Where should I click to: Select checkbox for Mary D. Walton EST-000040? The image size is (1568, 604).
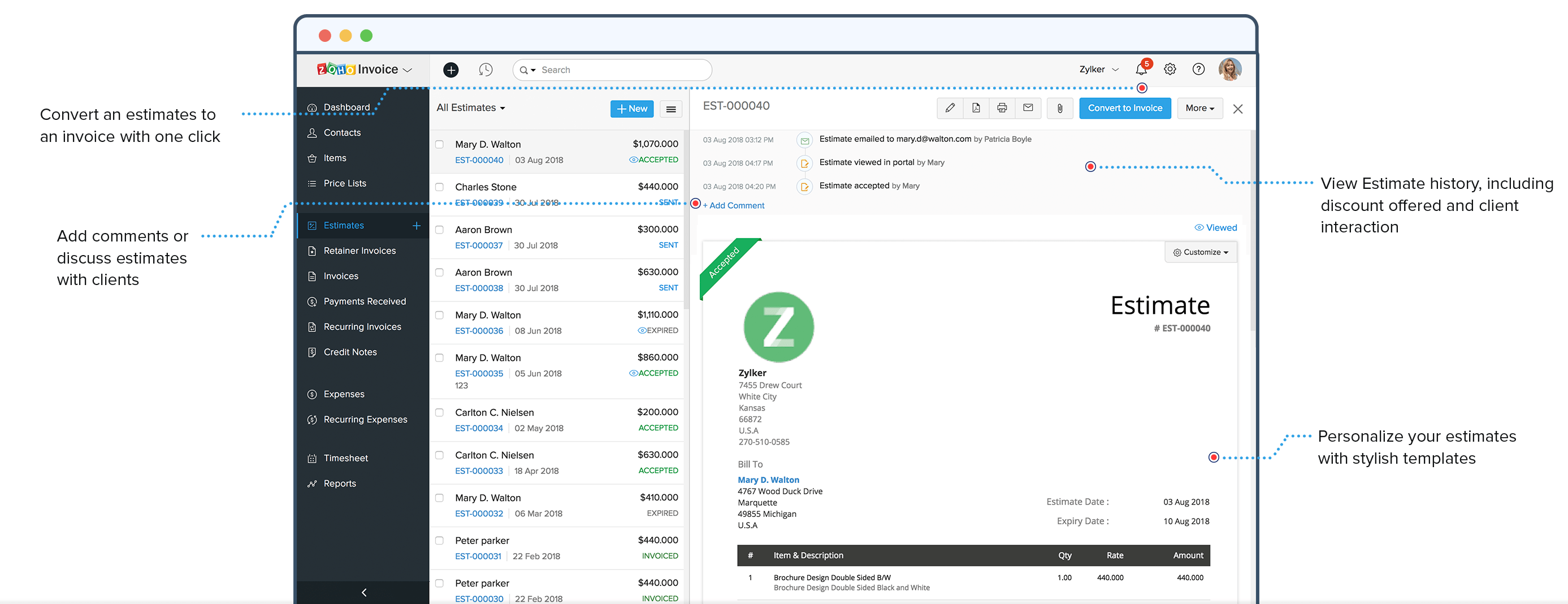tap(439, 144)
